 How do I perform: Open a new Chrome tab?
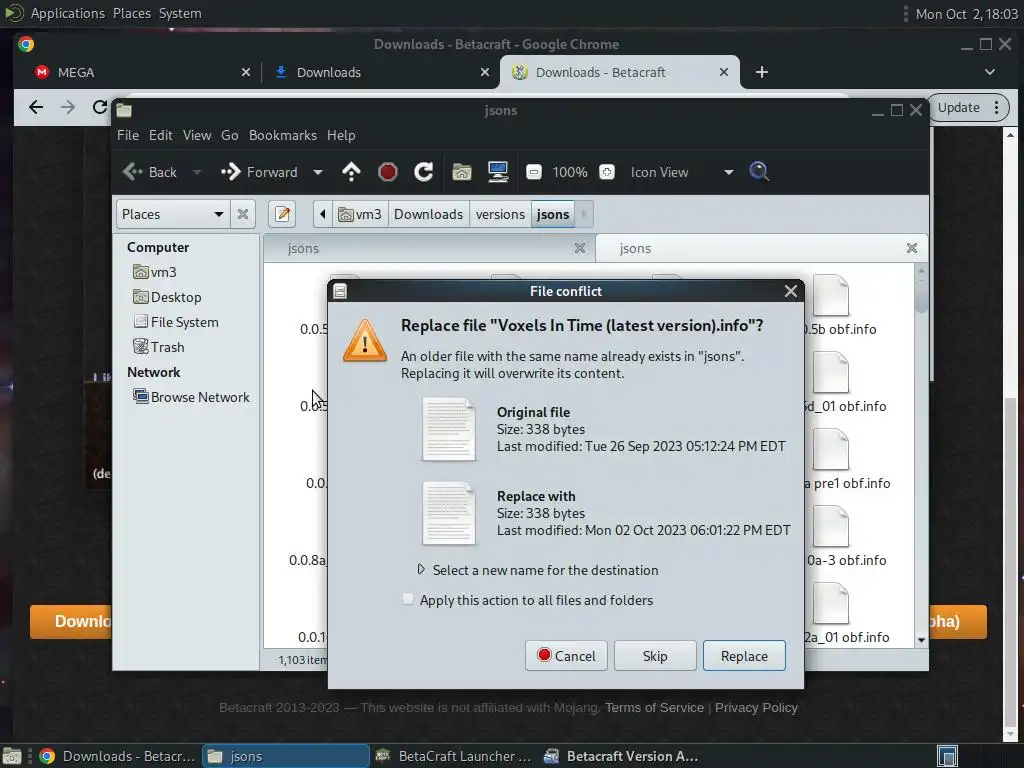point(761,72)
